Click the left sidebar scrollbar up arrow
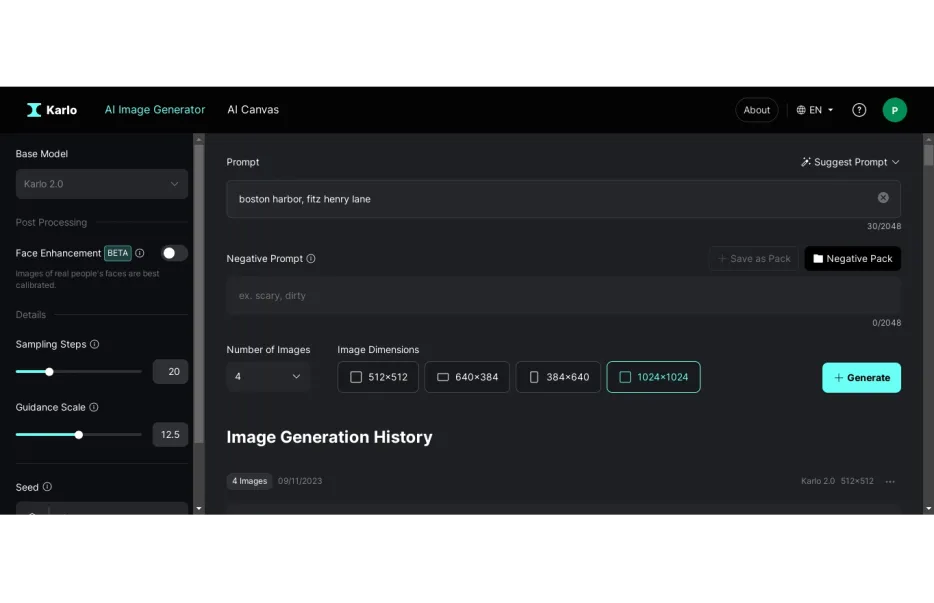Screen dimensions: 934x603 click(x=199, y=139)
